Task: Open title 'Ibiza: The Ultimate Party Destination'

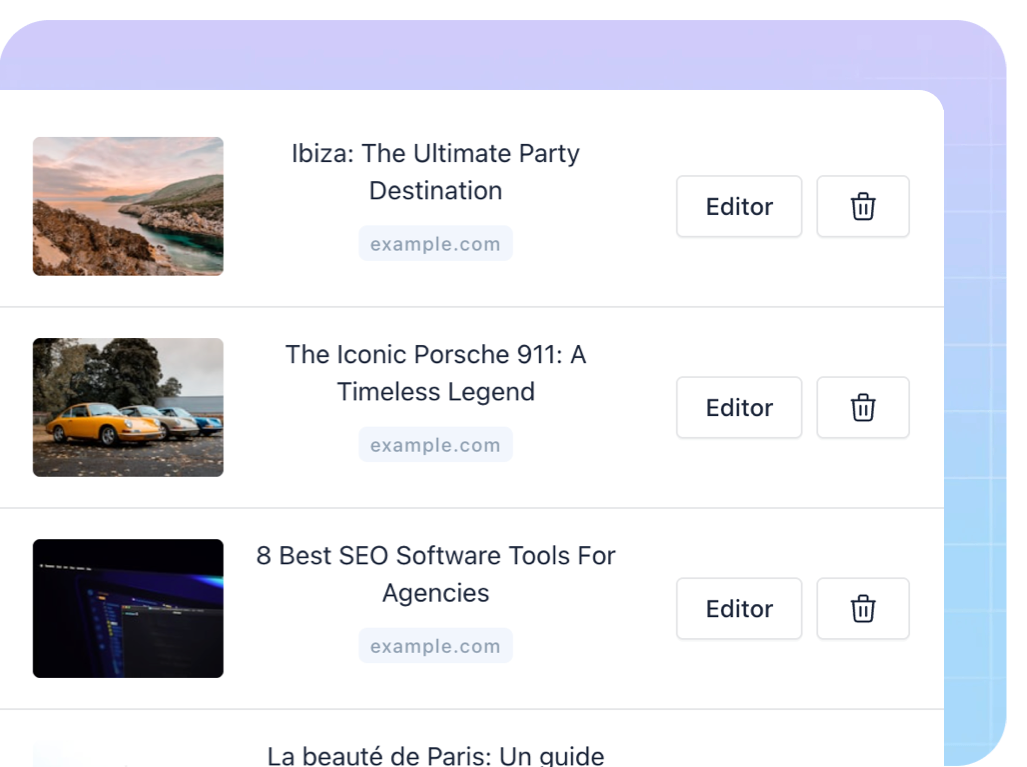Action: pyautogui.click(x=435, y=172)
